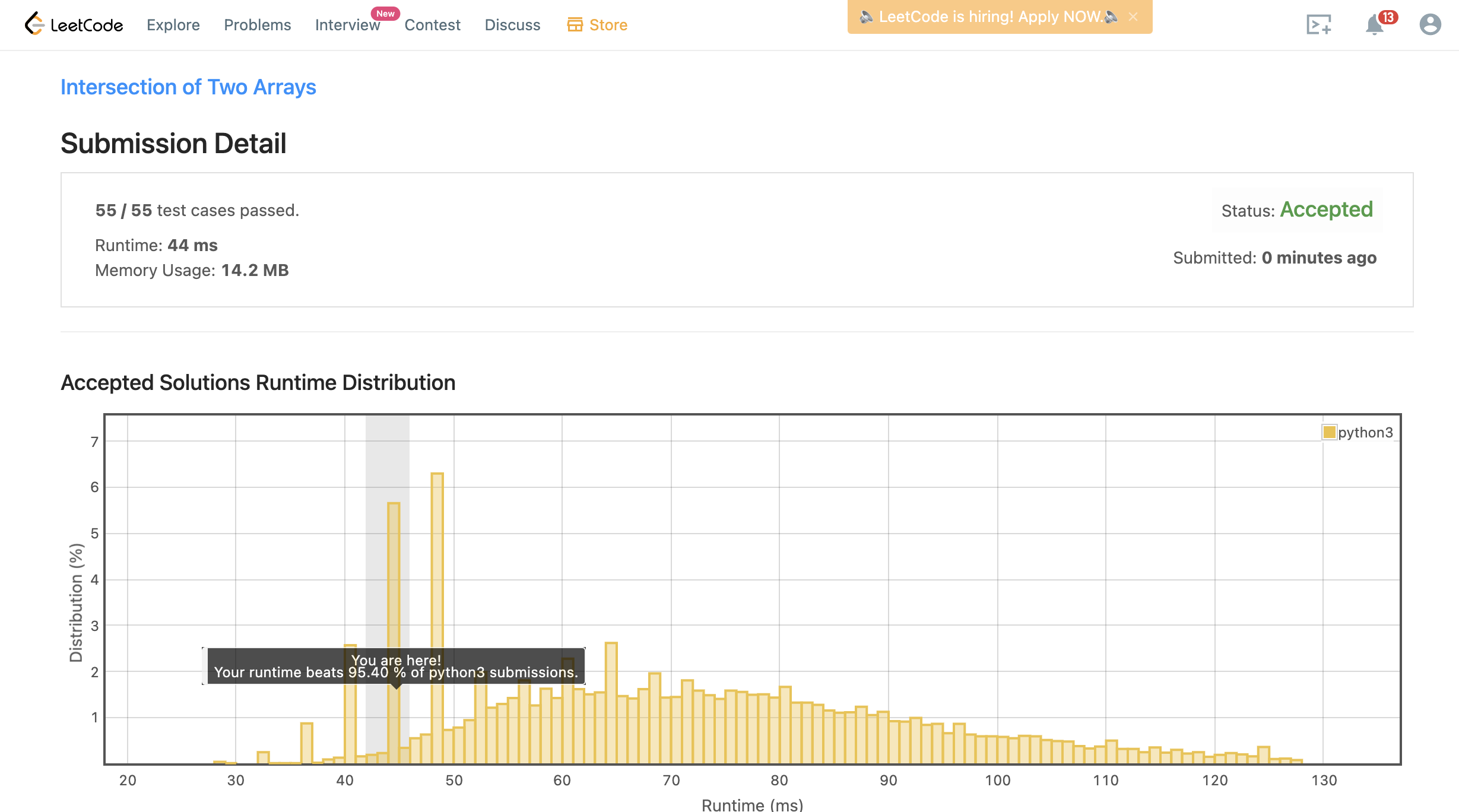Go to the Problems page
1459x812 pixels.
coord(257,25)
